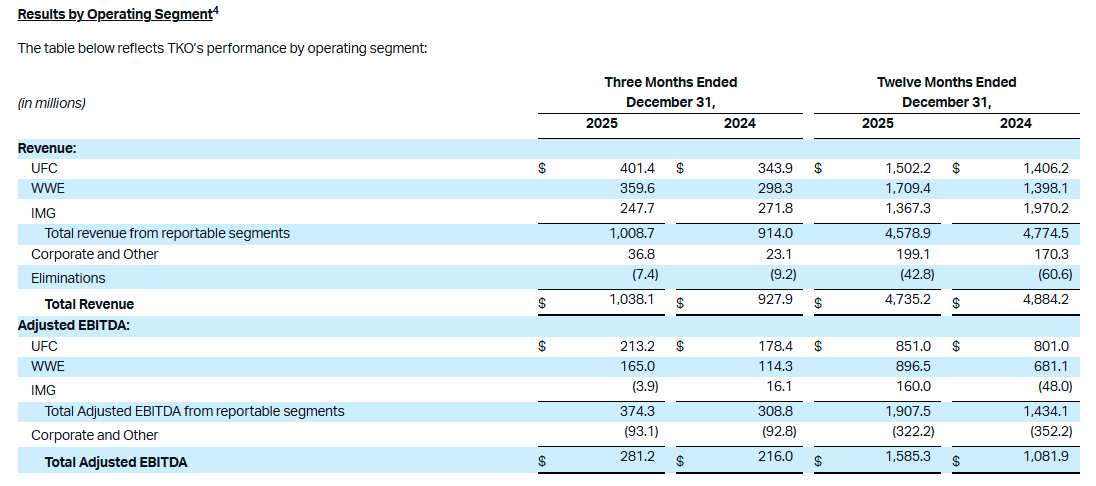Select the 'Adjusted EBITDA:' section label
The height and width of the screenshot is (486, 1096).
point(73,326)
